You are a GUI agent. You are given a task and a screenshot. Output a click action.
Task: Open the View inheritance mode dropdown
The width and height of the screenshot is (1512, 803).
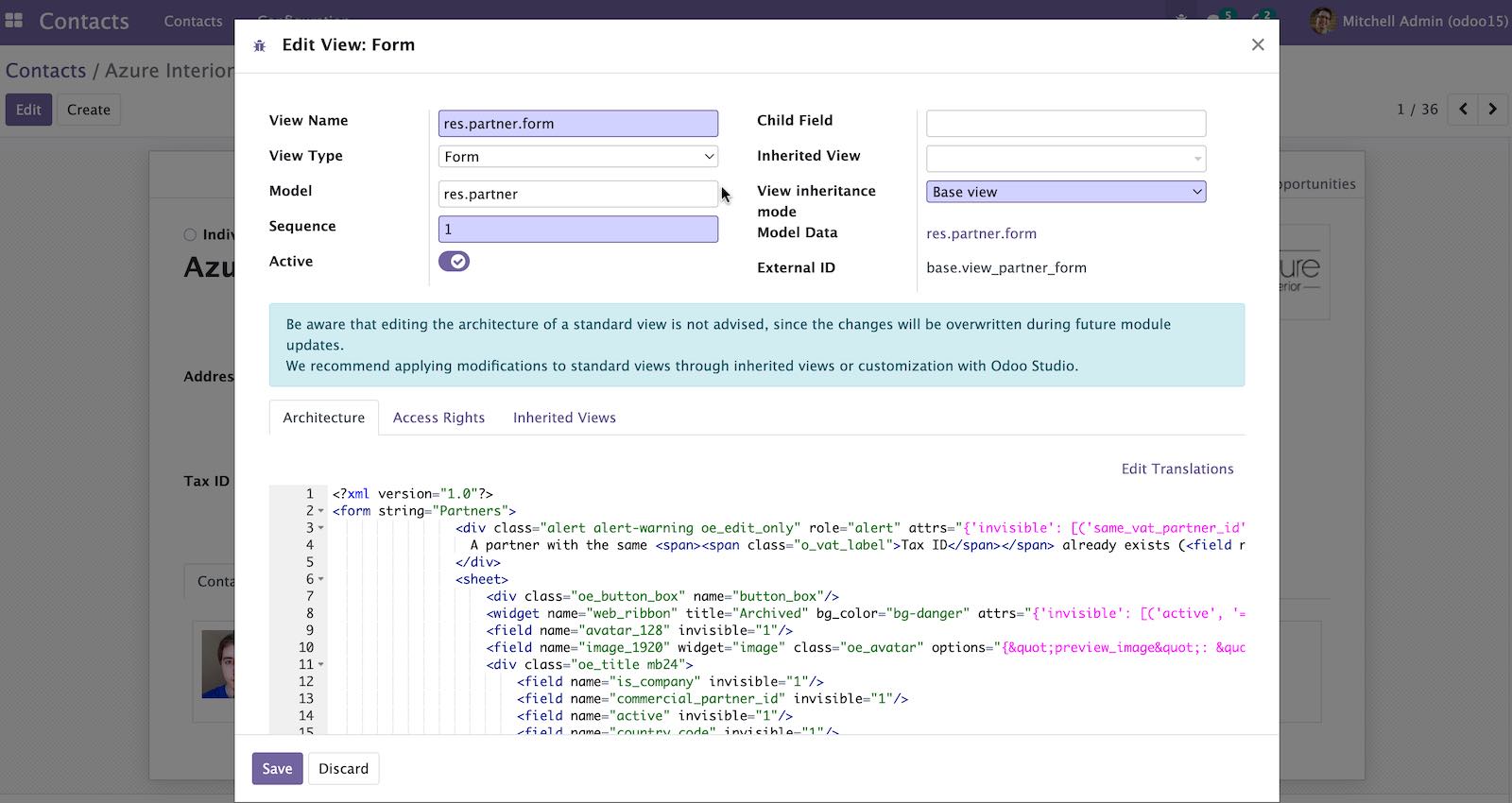(x=1066, y=192)
